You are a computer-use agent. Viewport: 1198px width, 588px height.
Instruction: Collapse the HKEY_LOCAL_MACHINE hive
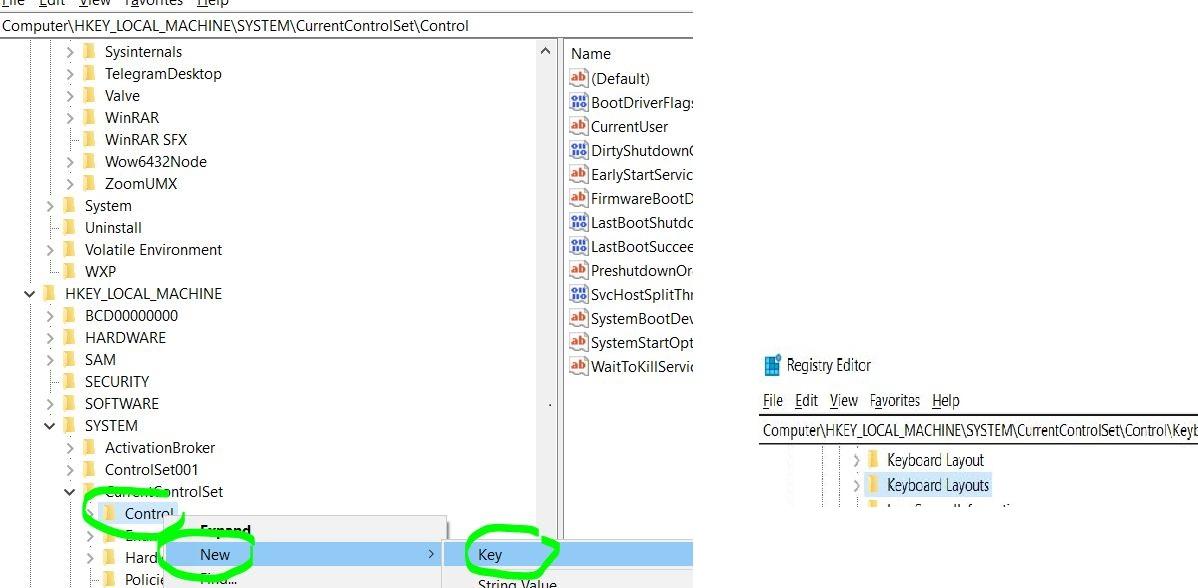pos(30,294)
